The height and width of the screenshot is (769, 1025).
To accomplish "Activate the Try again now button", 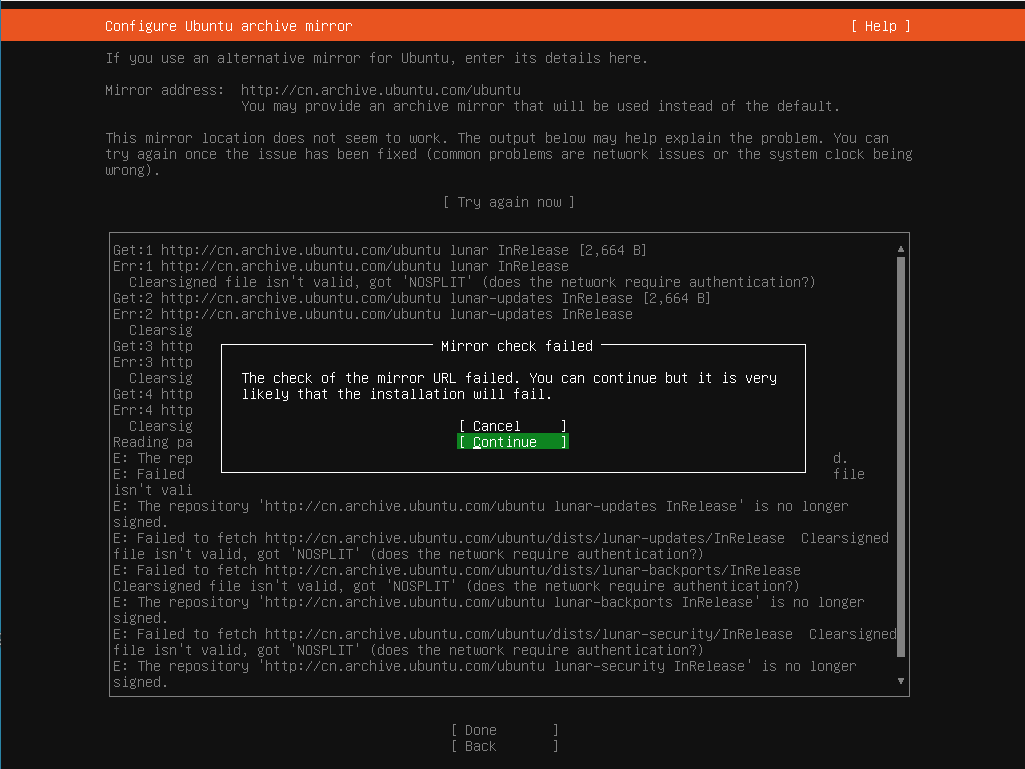I will (509, 202).
